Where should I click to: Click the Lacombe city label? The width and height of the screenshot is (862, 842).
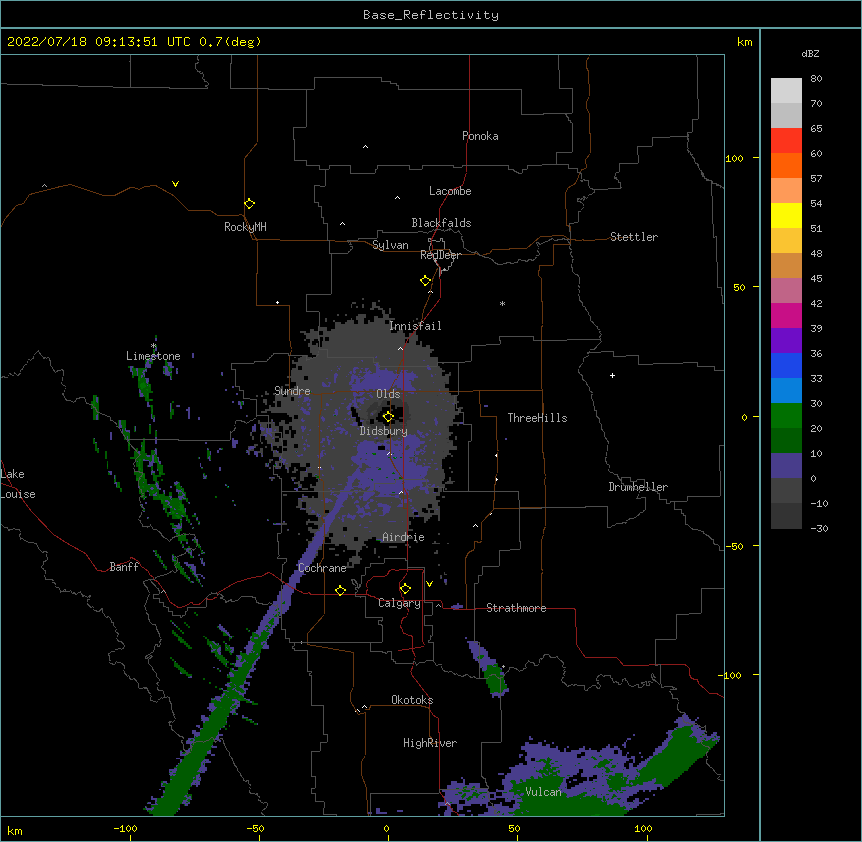[x=450, y=191]
